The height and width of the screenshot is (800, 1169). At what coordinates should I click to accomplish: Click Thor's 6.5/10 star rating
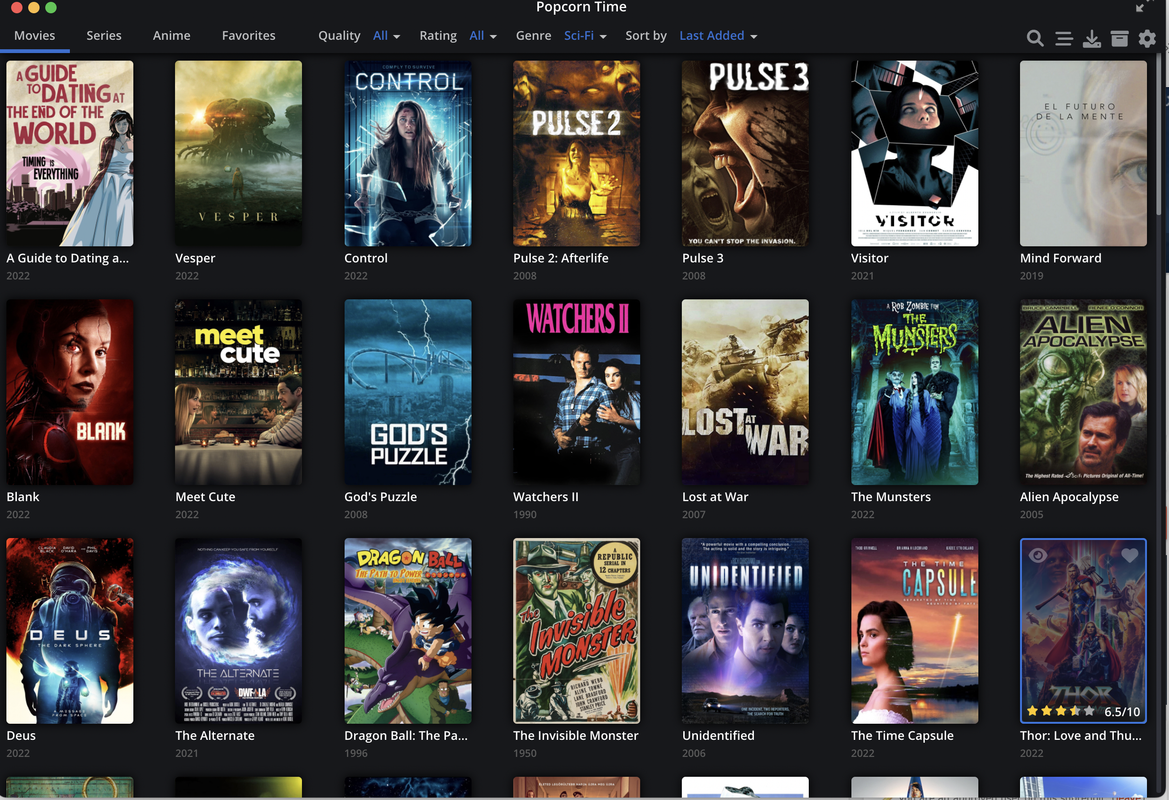(x=1083, y=711)
